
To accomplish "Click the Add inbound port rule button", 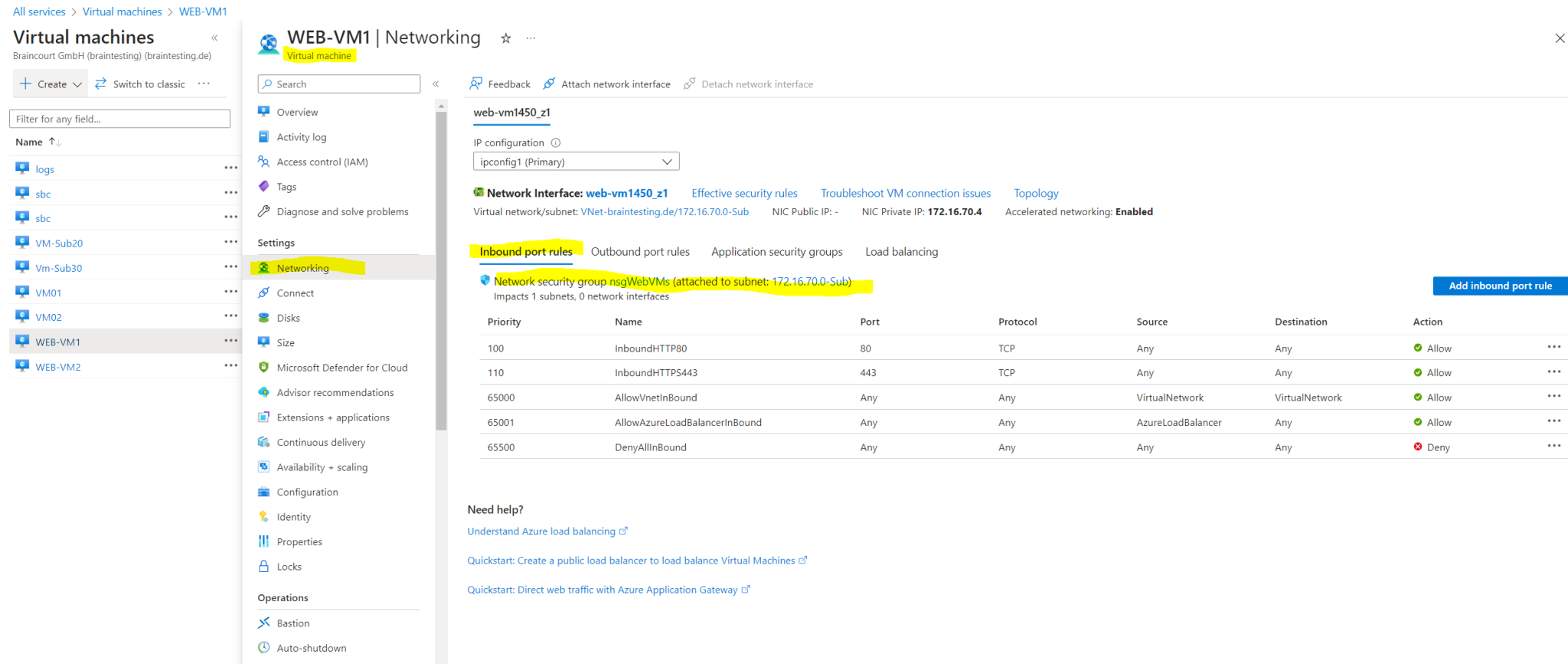I will point(1499,286).
